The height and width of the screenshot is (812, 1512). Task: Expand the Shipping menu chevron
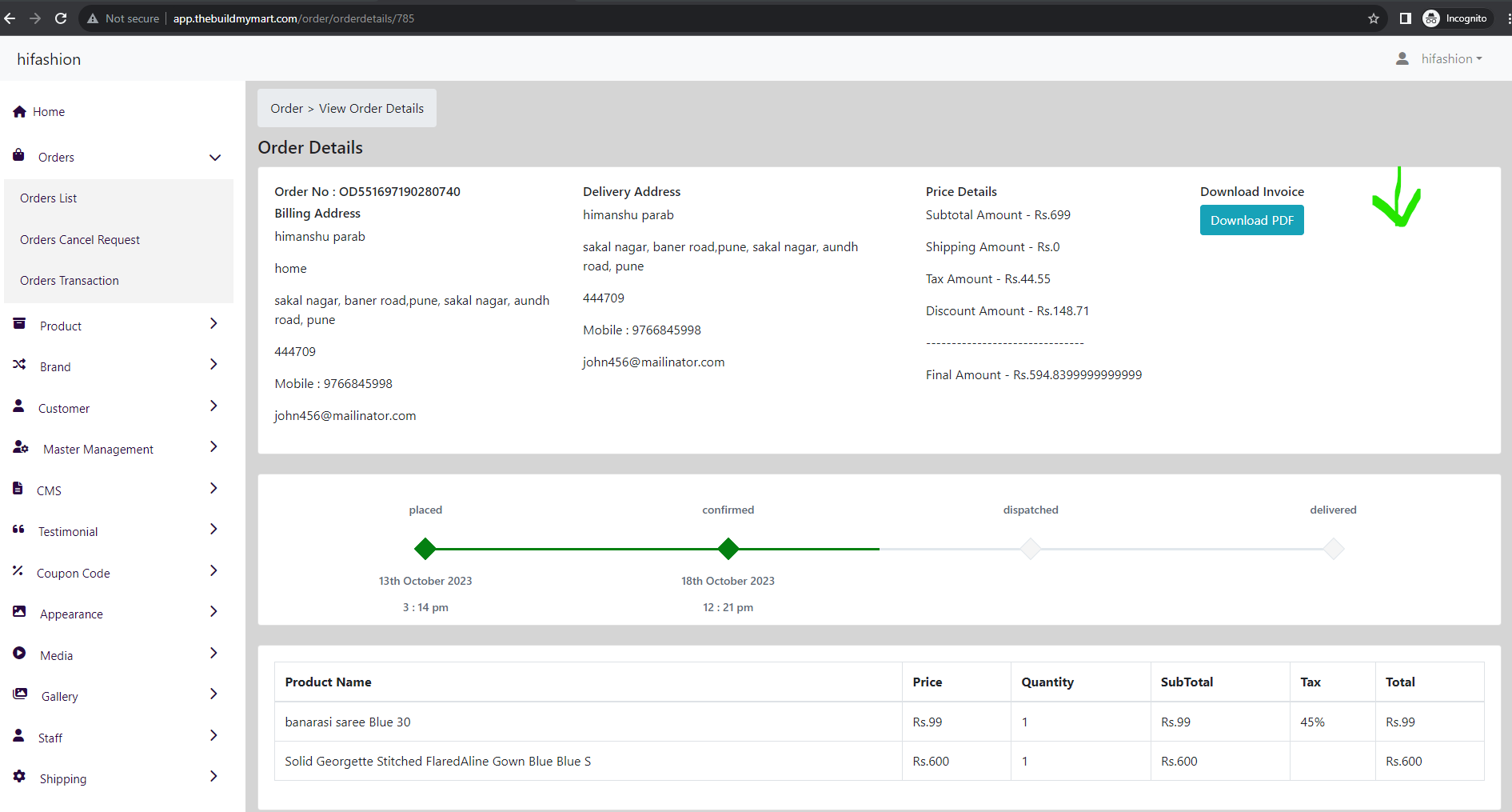coord(213,776)
